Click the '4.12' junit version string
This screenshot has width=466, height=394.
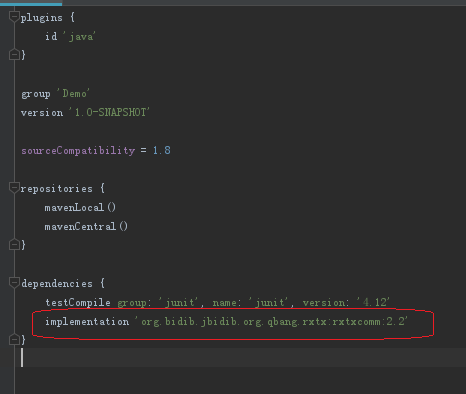(373, 302)
